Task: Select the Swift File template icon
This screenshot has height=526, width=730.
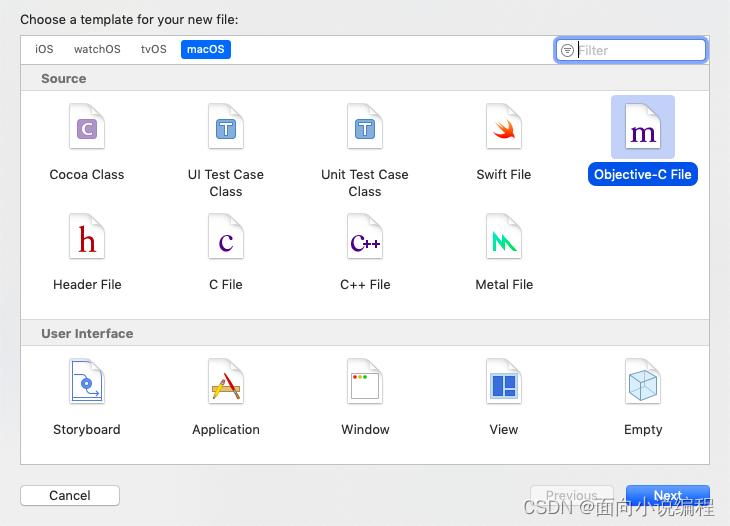Action: [504, 127]
